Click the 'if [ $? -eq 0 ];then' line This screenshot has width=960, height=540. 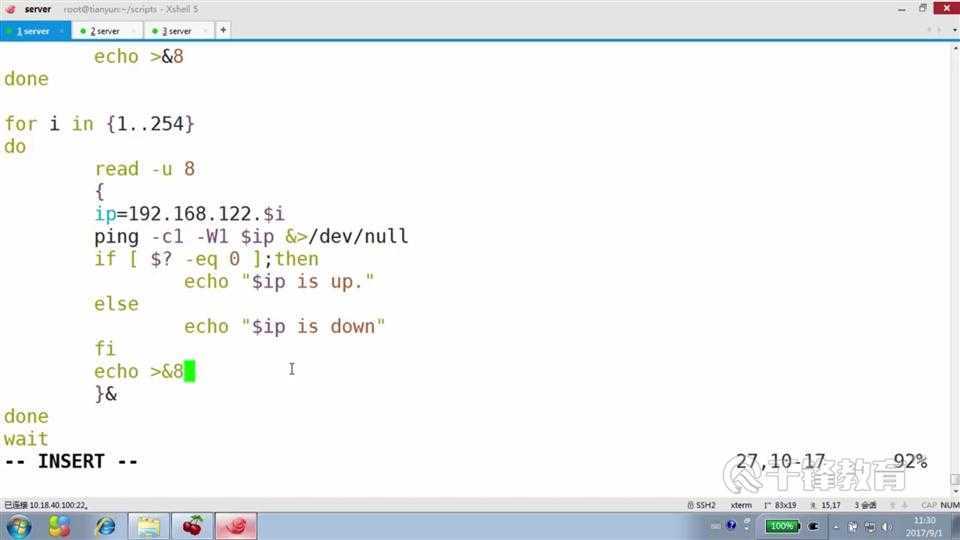pyautogui.click(x=206, y=259)
